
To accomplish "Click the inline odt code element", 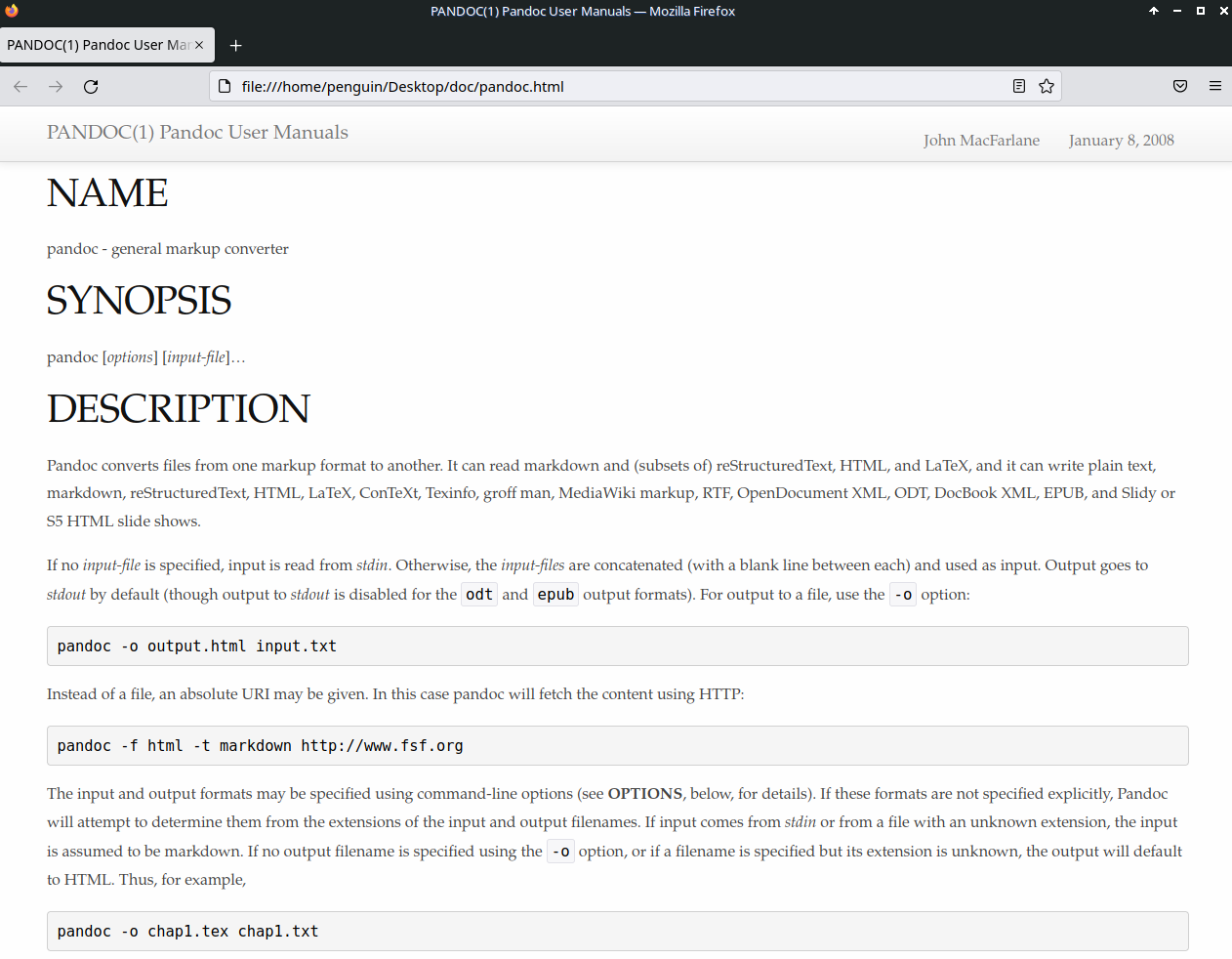I will [x=478, y=594].
